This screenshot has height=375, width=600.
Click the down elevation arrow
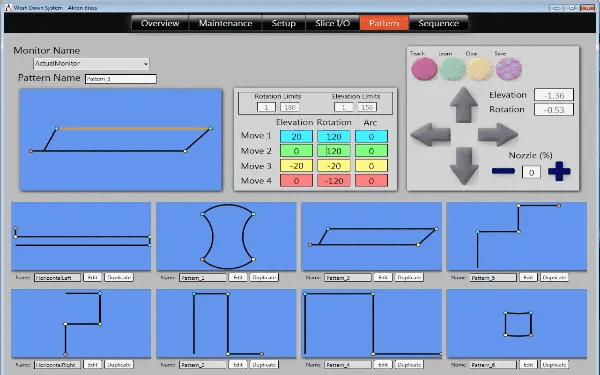[464, 166]
